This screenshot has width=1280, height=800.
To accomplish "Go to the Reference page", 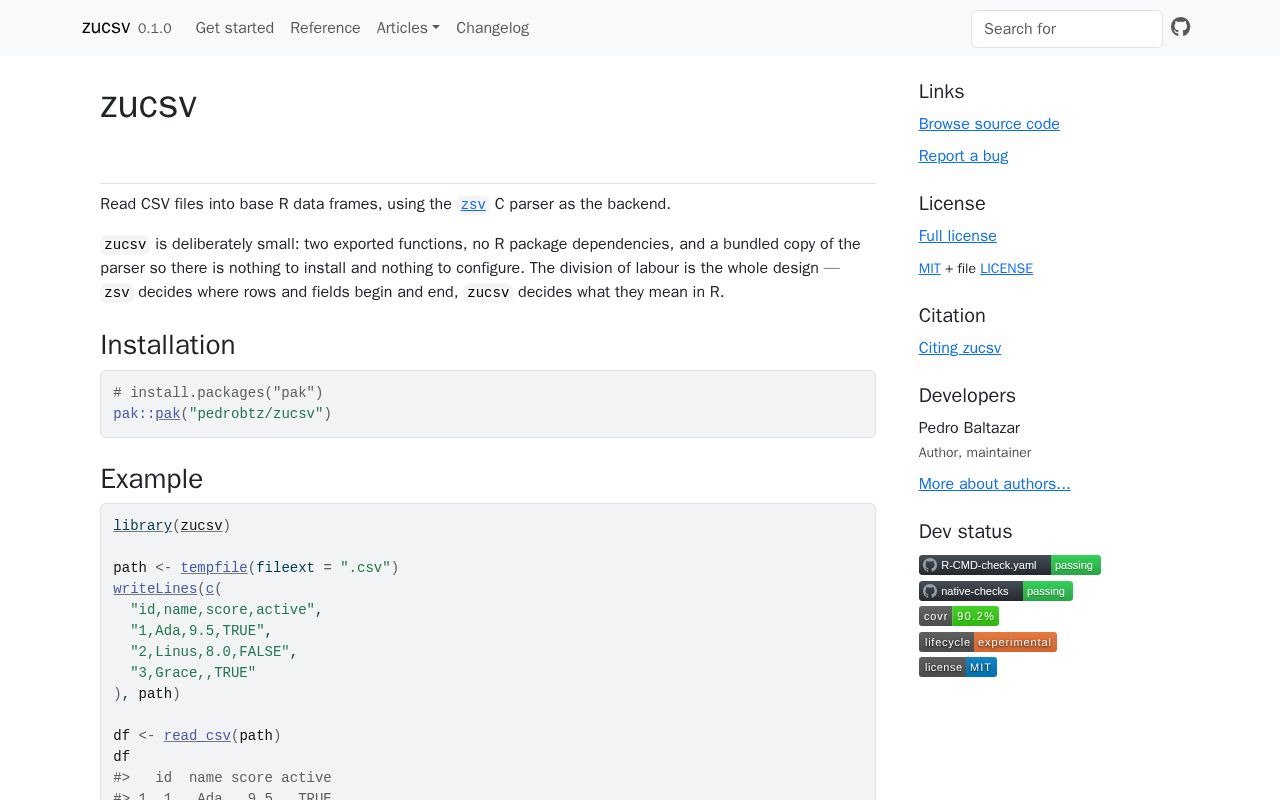I will pos(325,28).
